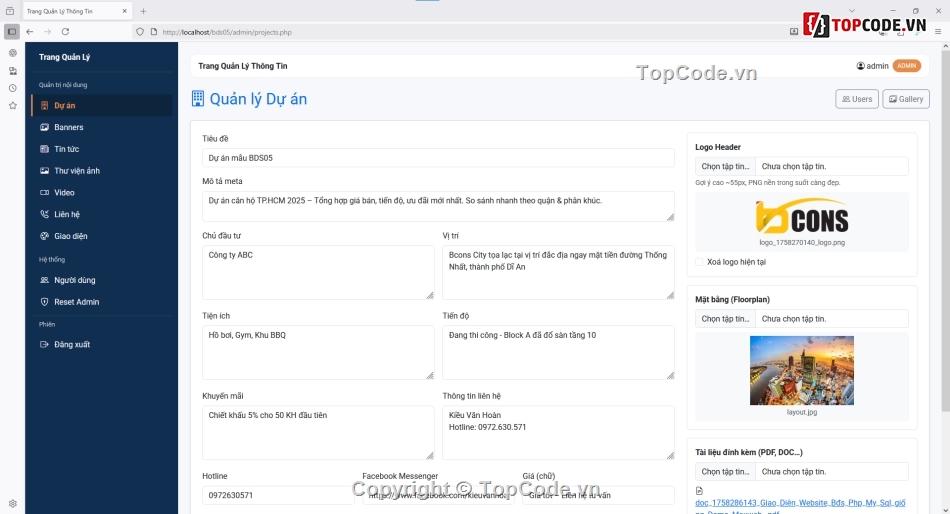Screen dimensions: 950x514
Task: Click the Người dùng users icon
Action: click(44, 280)
